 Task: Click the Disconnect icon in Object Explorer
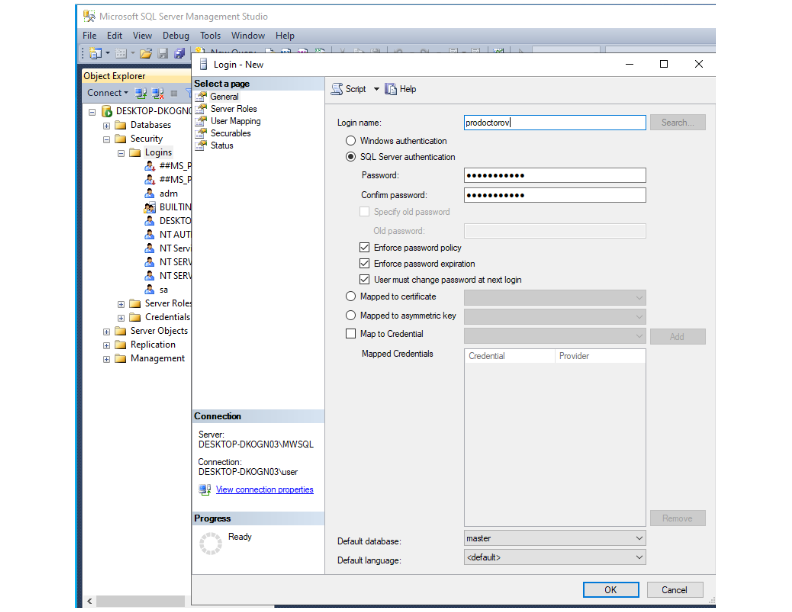(x=159, y=93)
